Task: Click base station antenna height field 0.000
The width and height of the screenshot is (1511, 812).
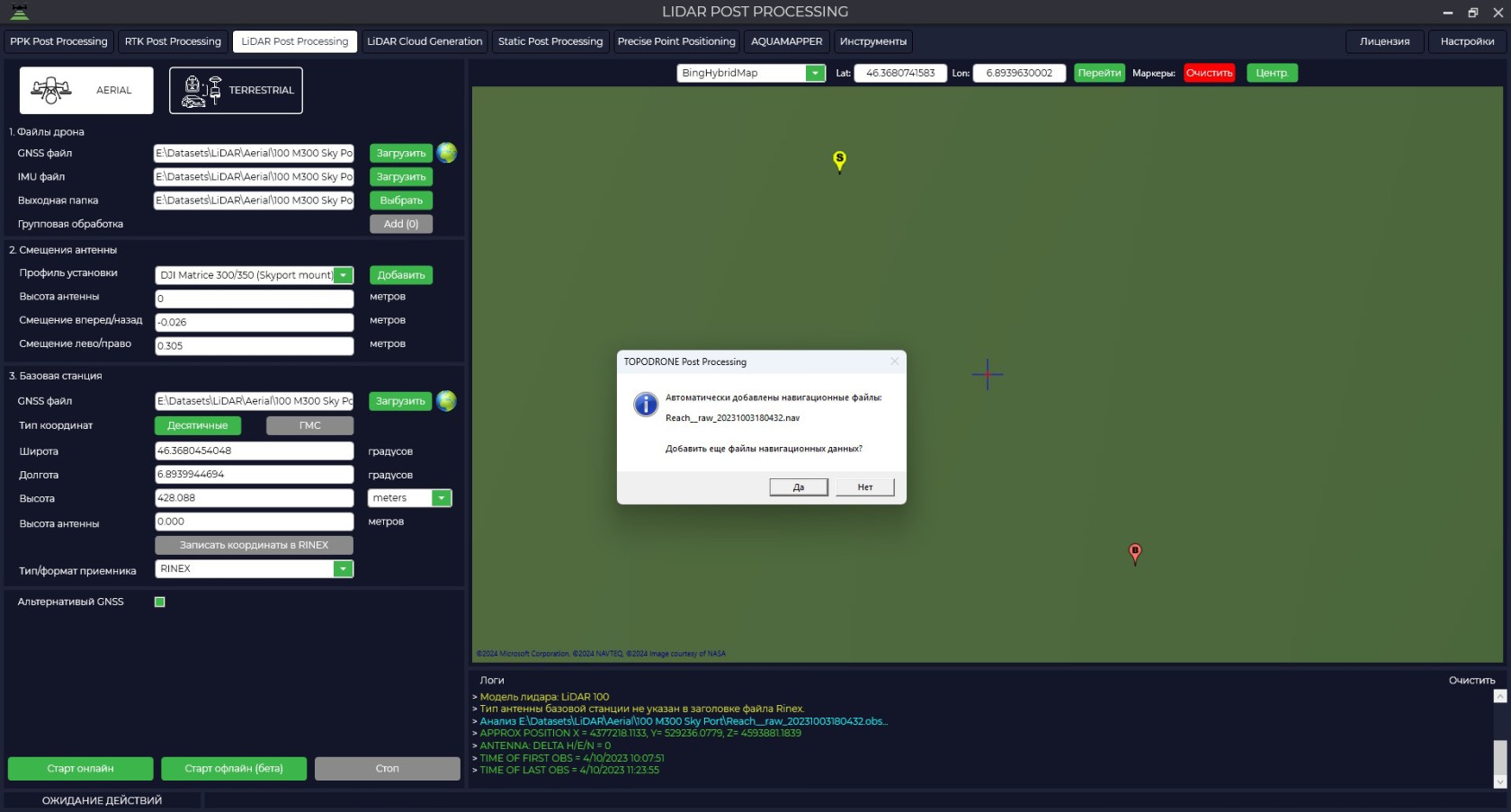Action: (255, 522)
